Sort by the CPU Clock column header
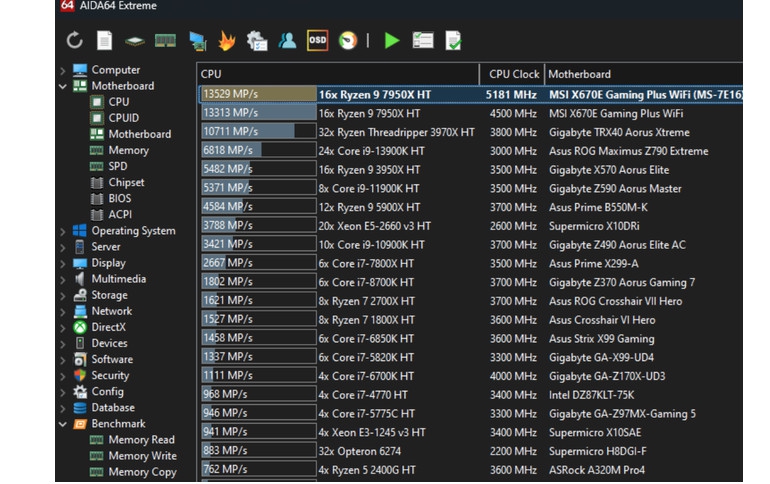770x484 pixels. [512, 74]
